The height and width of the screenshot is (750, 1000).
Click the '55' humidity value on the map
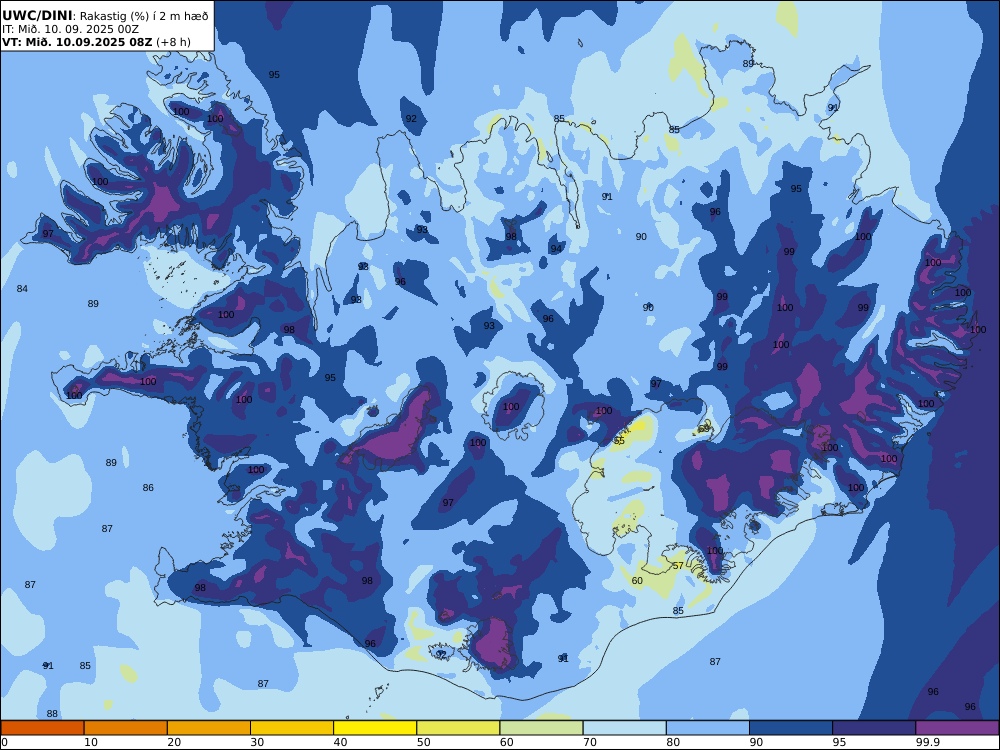619,441
